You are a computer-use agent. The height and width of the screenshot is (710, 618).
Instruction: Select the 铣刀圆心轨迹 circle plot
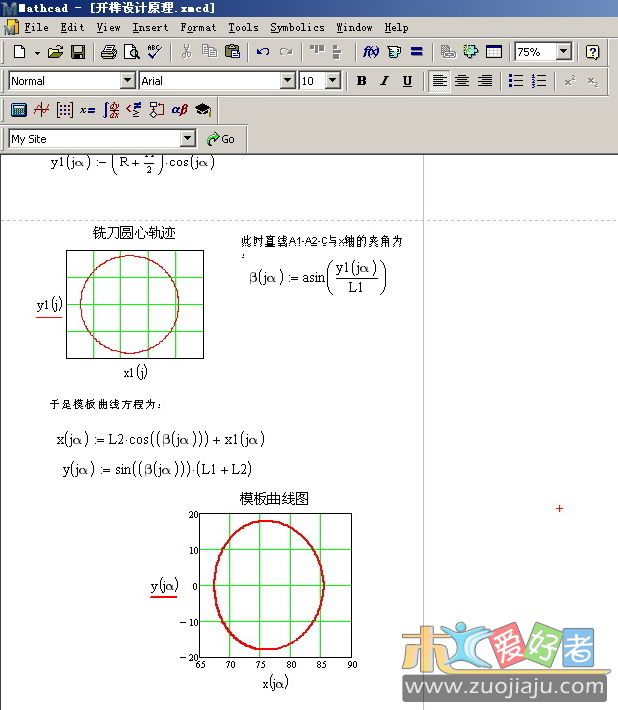click(135, 304)
